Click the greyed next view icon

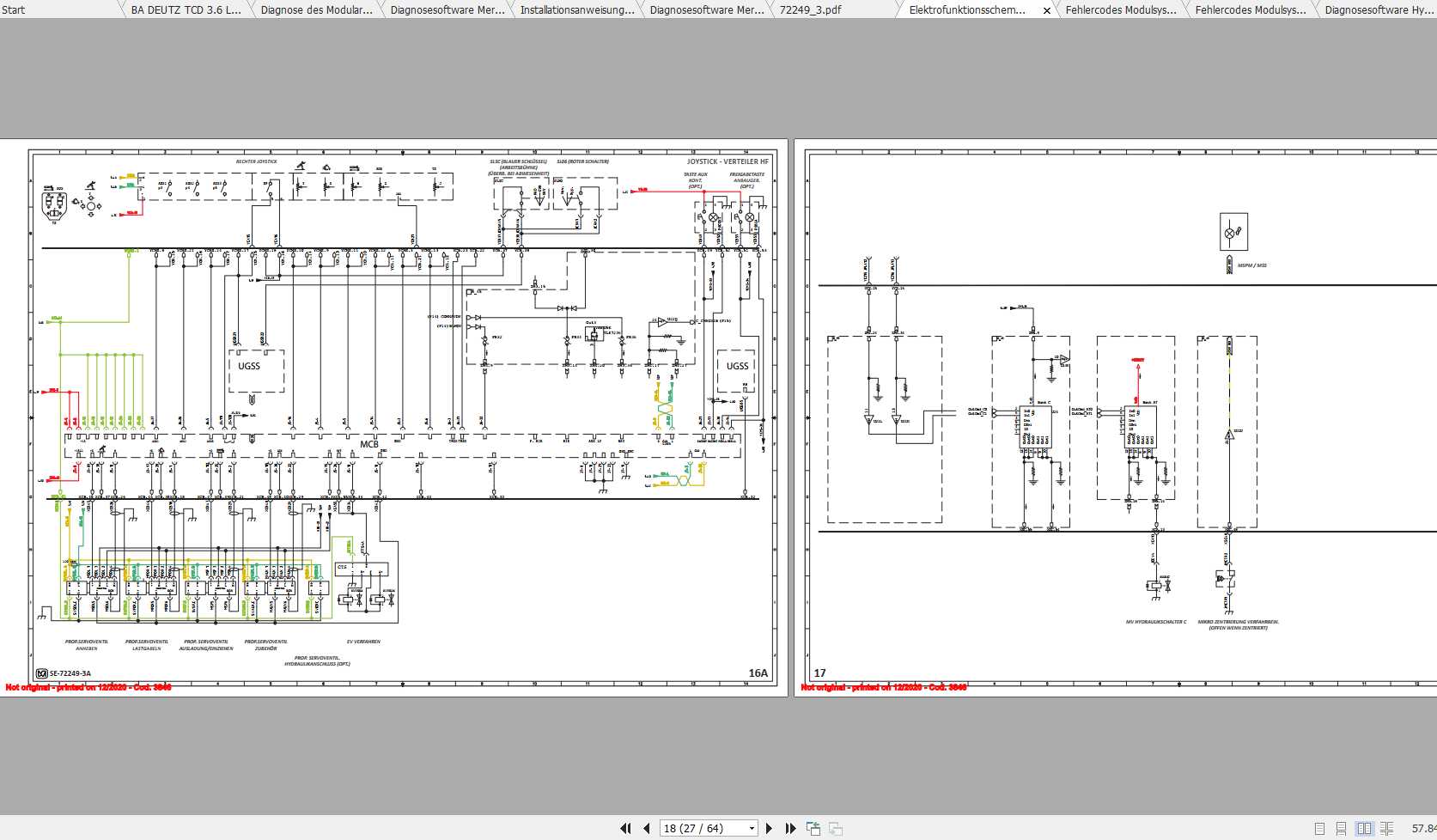(835, 829)
